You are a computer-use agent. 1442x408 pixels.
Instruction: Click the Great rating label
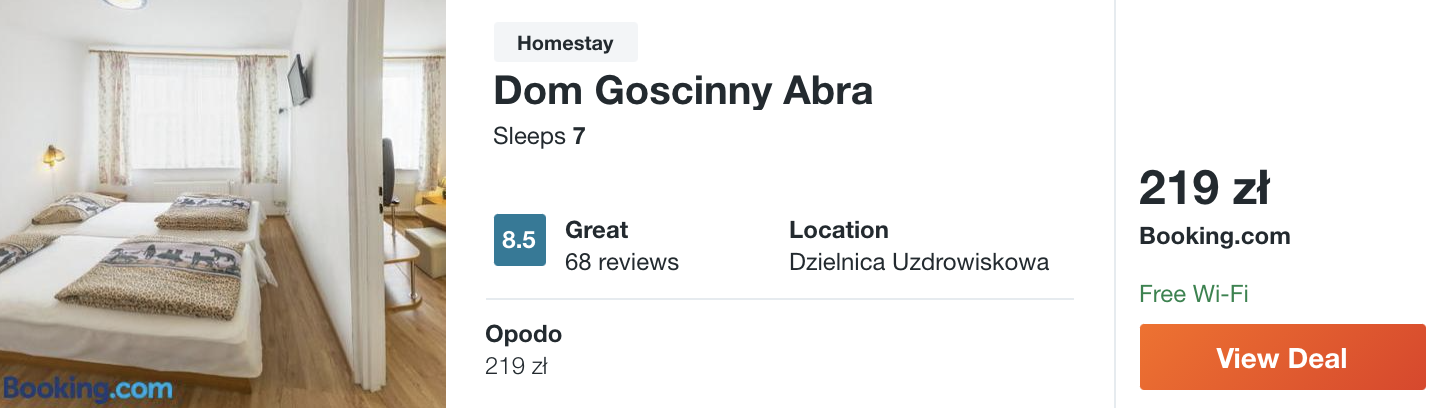597,230
